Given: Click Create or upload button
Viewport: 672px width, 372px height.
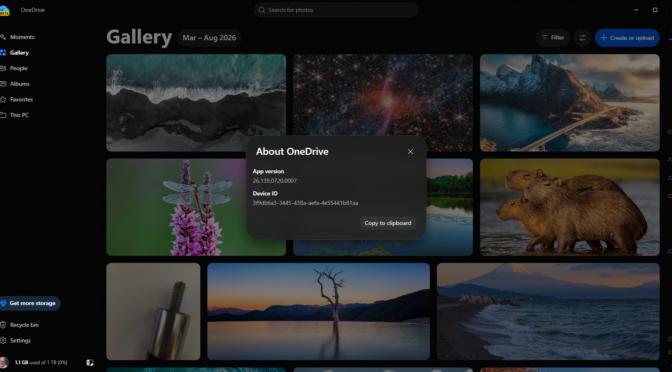Looking at the screenshot, I should [627, 38].
